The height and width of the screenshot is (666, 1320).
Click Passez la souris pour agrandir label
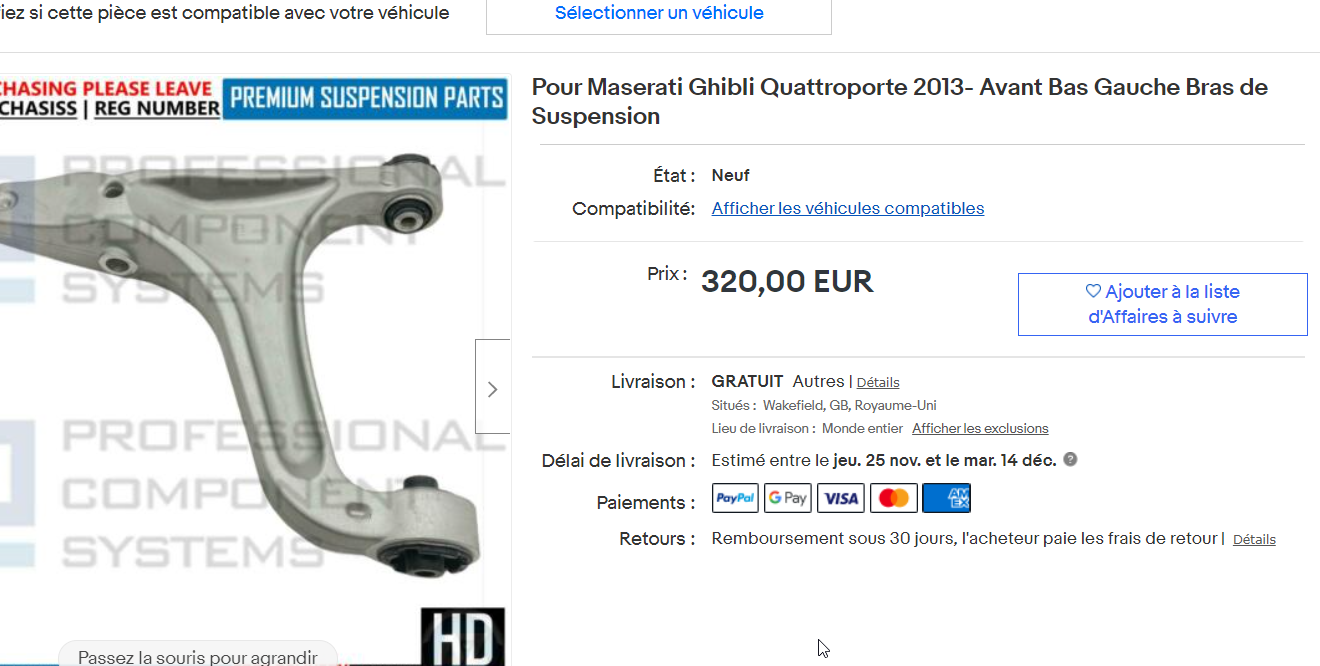(198, 656)
